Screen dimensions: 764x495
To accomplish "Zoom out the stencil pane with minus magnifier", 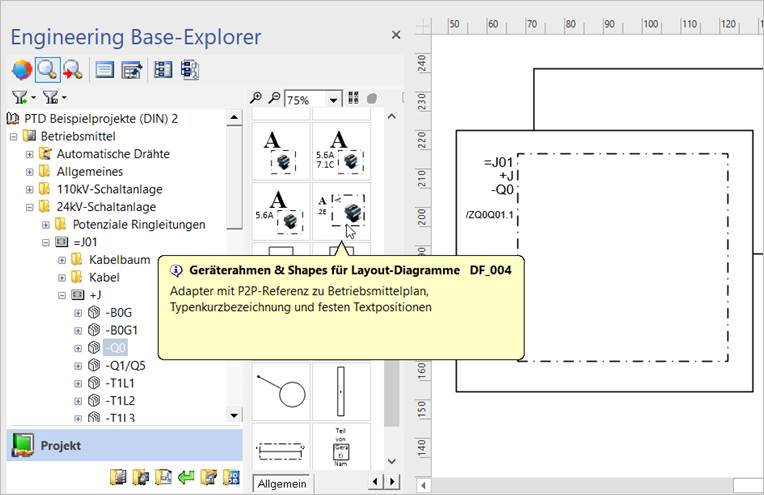I will pyautogui.click(x=275, y=98).
